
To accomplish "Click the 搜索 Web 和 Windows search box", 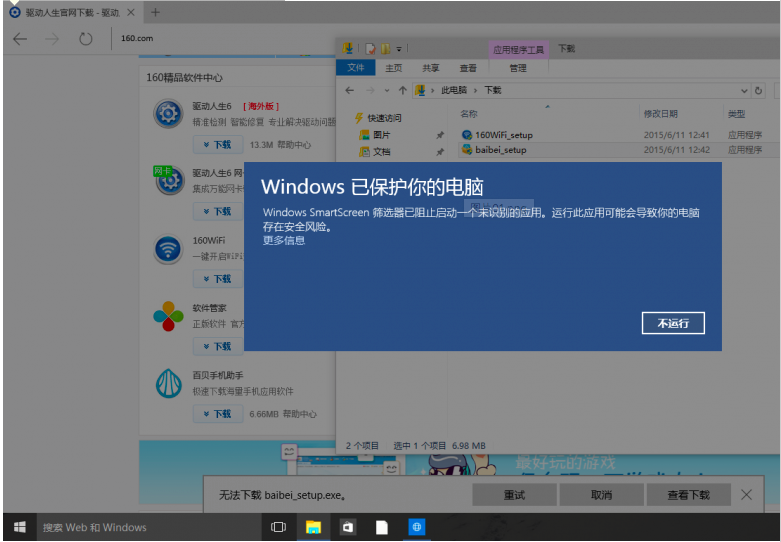I will [x=149, y=527].
